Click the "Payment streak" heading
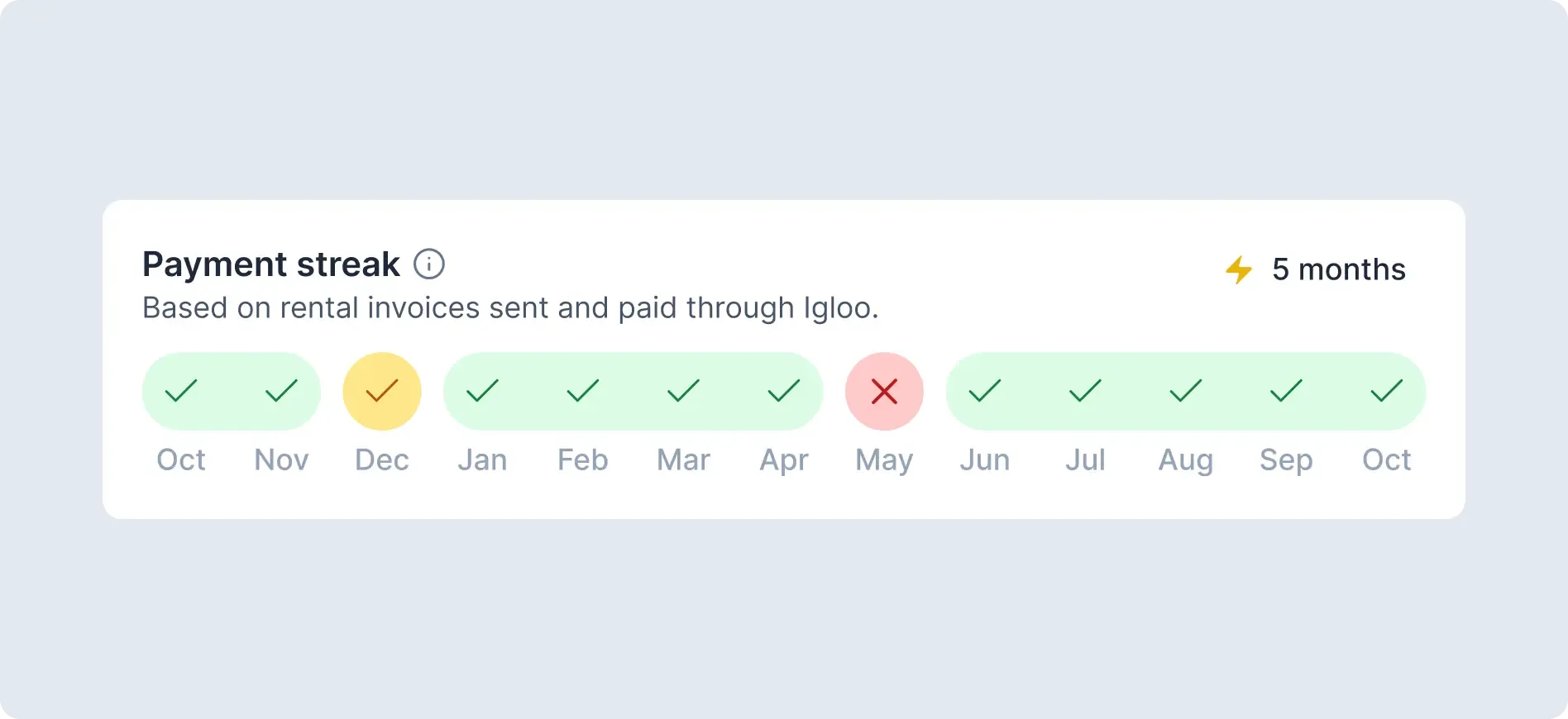 click(x=271, y=264)
